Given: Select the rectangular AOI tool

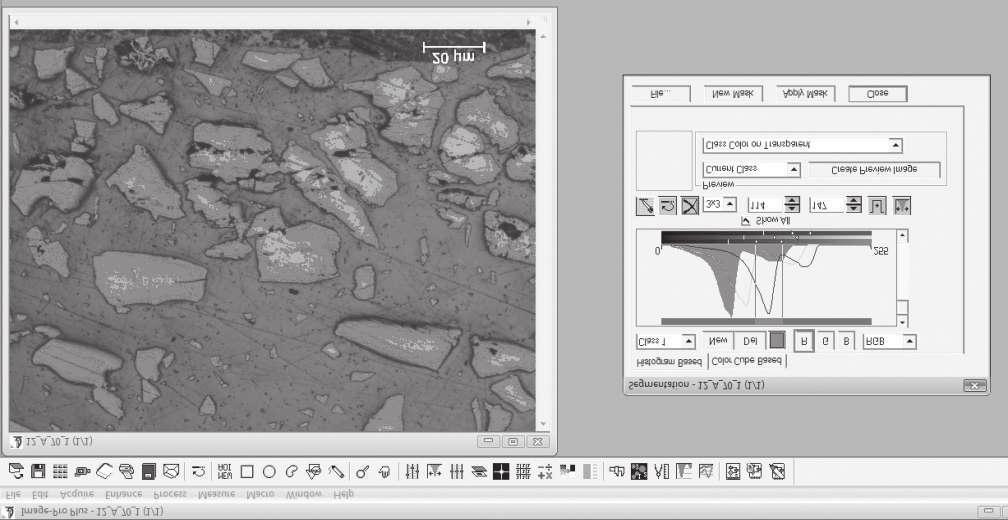Looking at the screenshot, I should click(246, 472).
